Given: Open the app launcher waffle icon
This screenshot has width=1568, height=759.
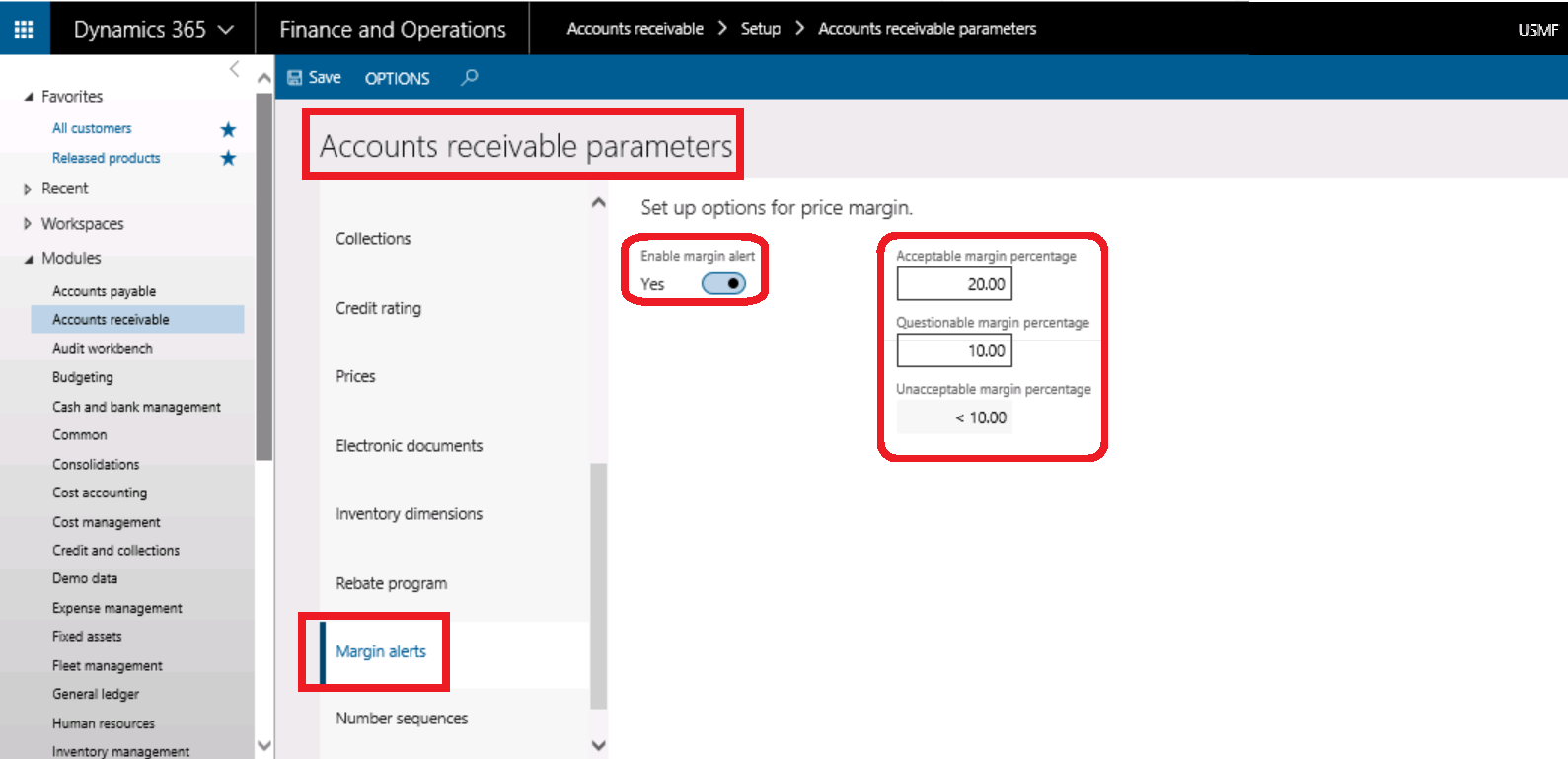Looking at the screenshot, I should (24, 29).
